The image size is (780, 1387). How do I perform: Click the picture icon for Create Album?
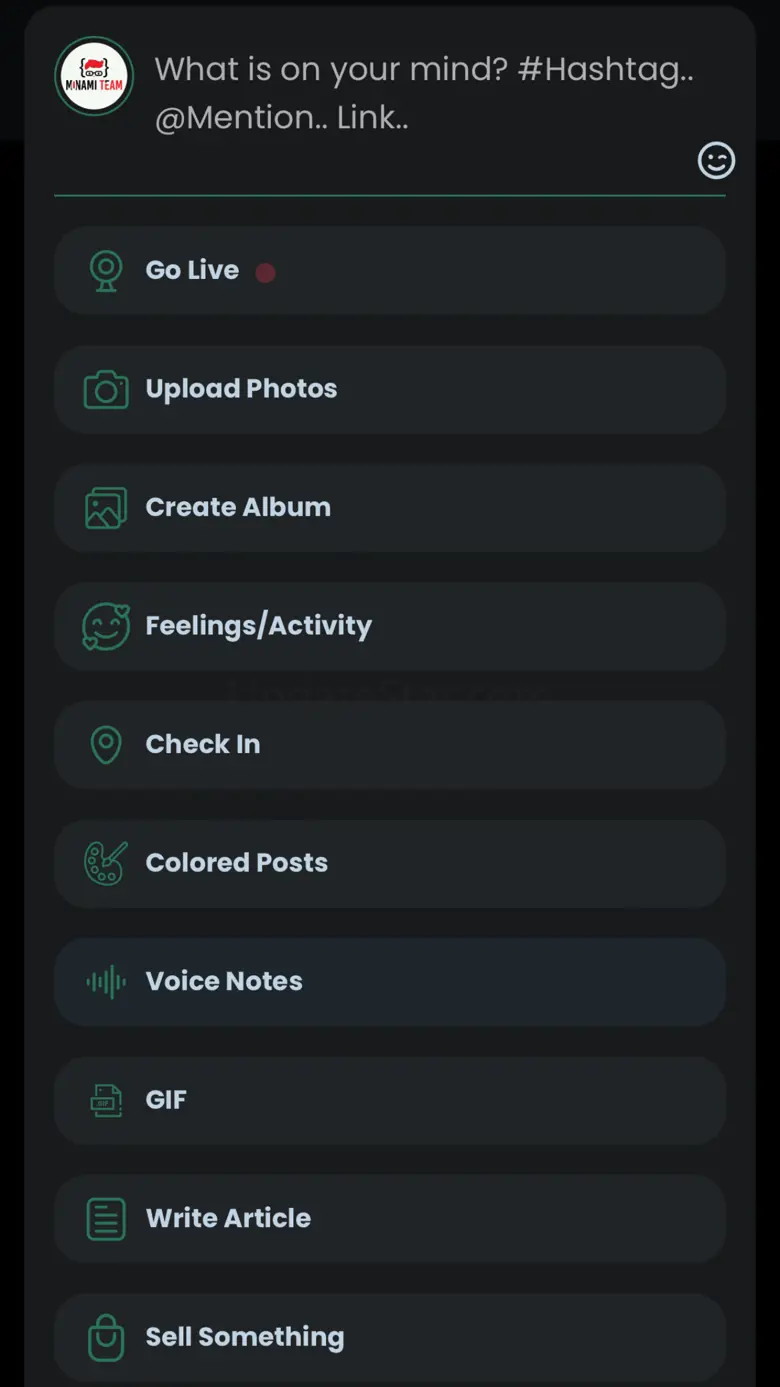(106, 508)
